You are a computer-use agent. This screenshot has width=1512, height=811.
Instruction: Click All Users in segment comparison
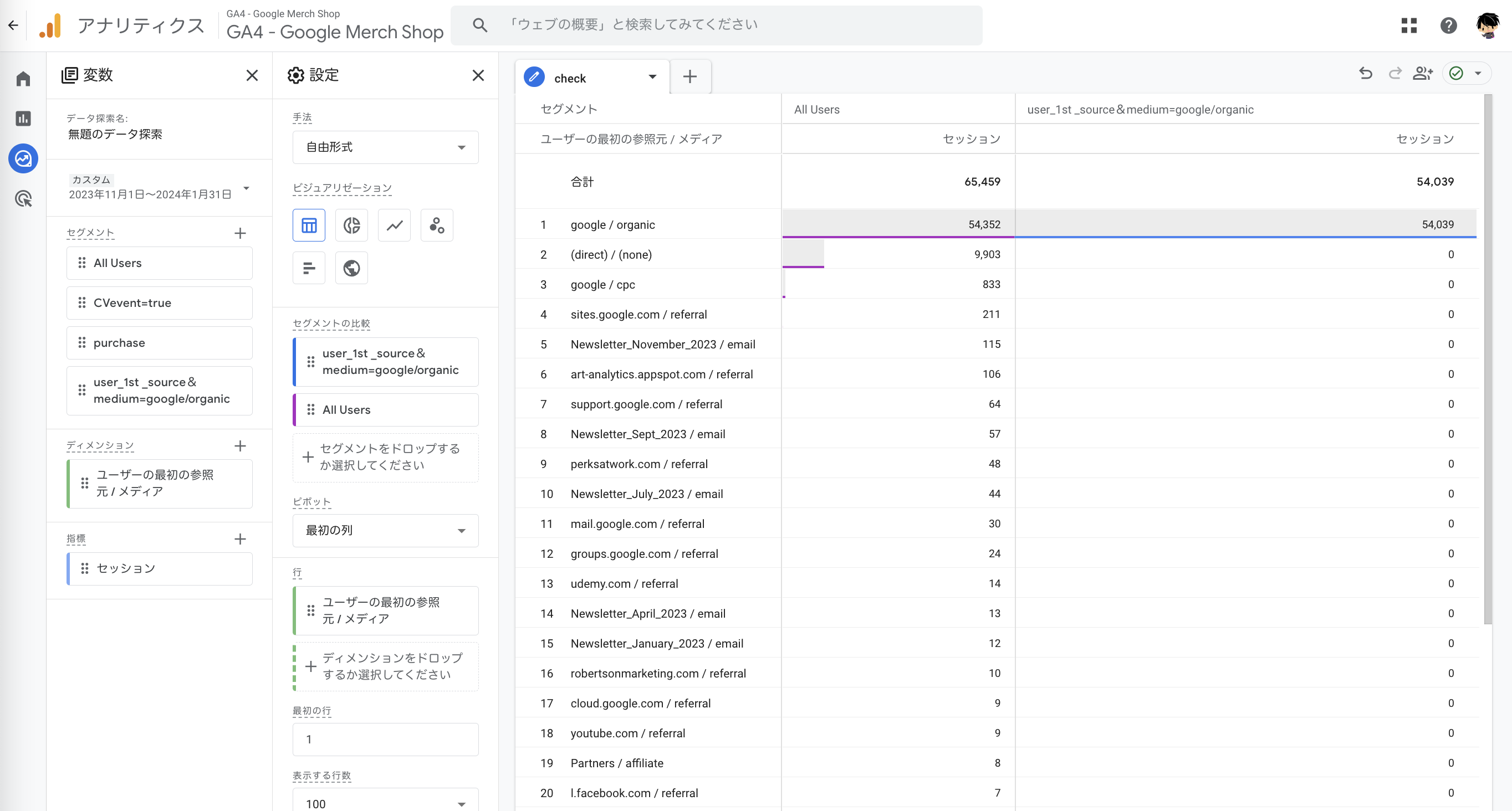coord(386,409)
